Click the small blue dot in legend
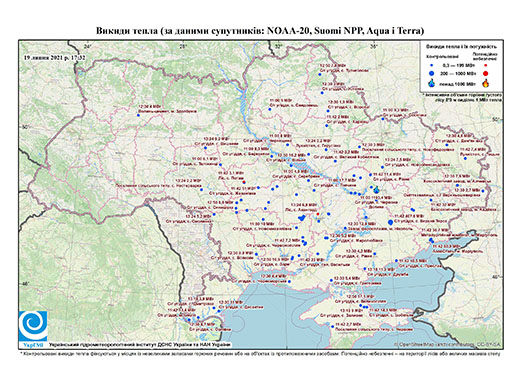The image size is (520, 368). coord(431,65)
